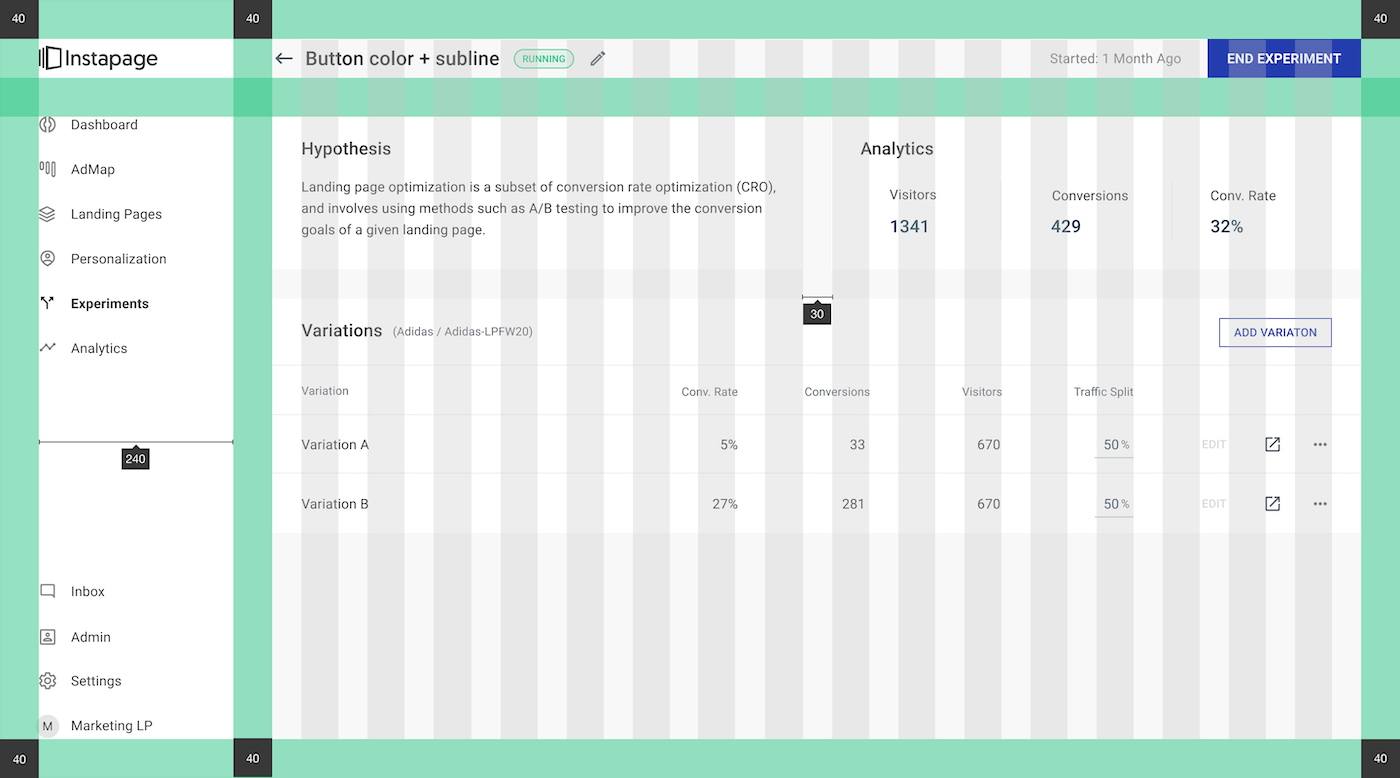This screenshot has height=778, width=1400.
Task: Click the Analytics chart icon
Action: click(x=47, y=348)
